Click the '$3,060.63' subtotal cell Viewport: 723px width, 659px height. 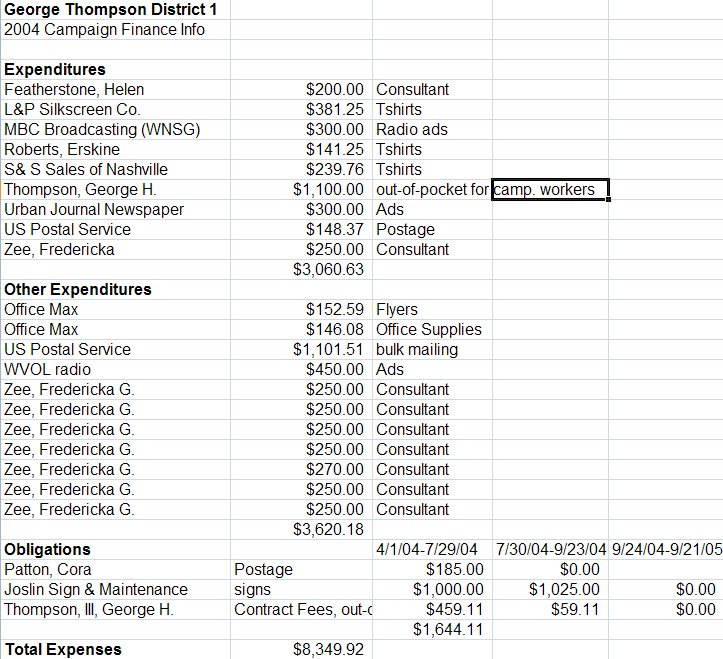(302, 269)
